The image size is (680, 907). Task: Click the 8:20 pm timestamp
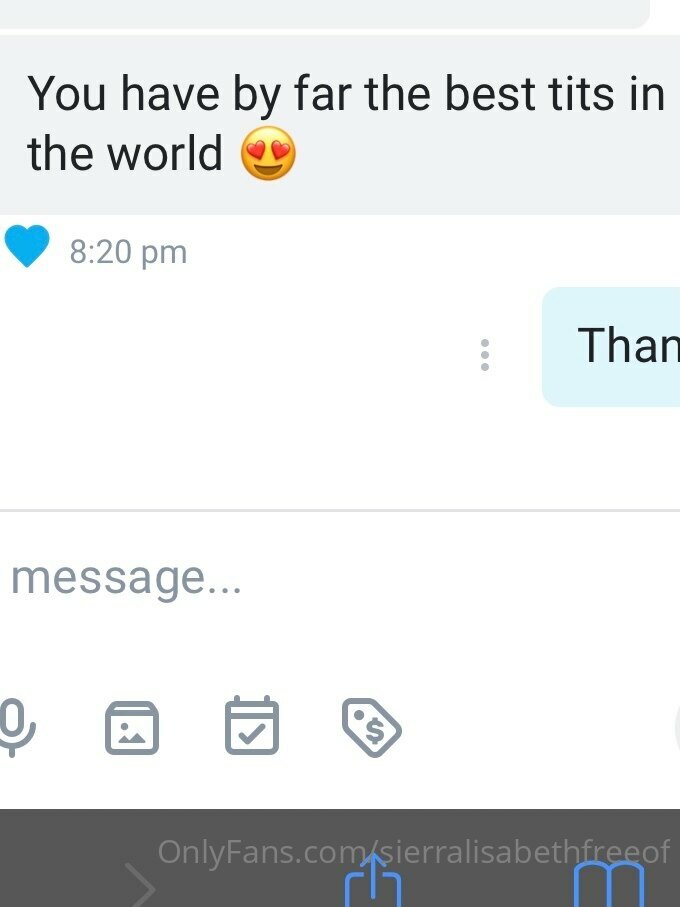tap(128, 252)
